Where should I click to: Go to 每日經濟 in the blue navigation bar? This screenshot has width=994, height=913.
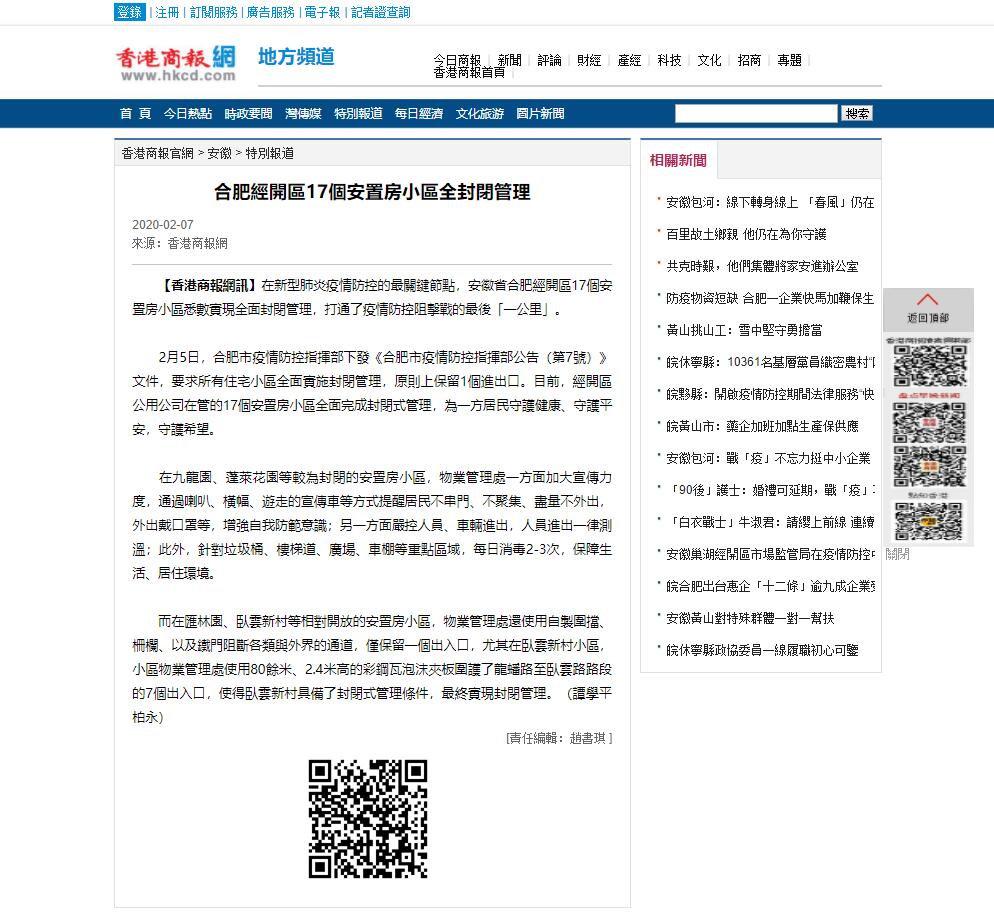pyautogui.click(x=418, y=114)
